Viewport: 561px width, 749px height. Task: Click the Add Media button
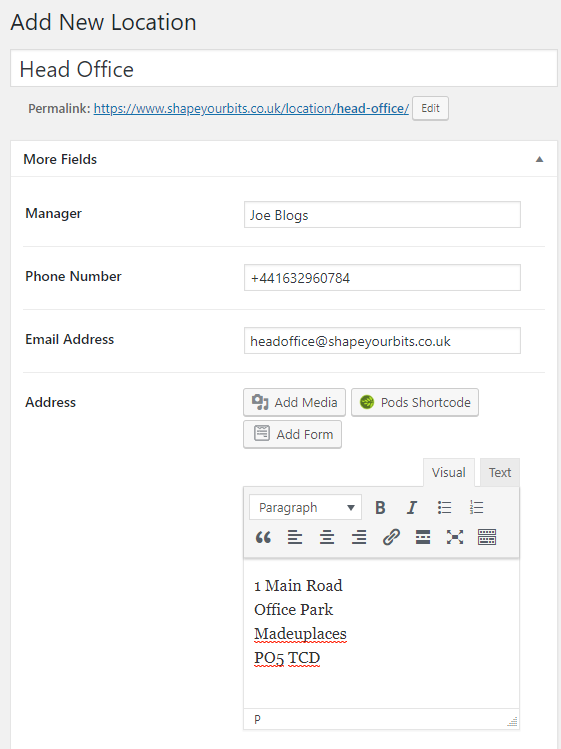click(x=294, y=402)
